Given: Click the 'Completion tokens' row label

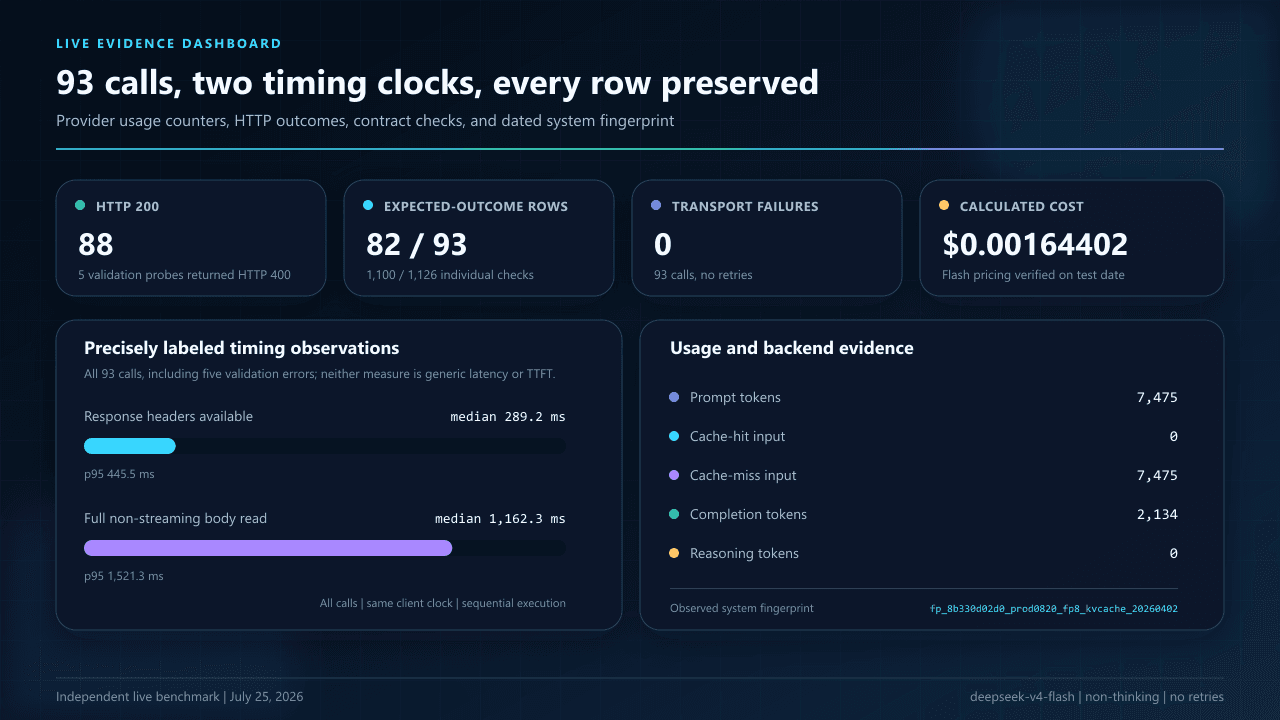Looking at the screenshot, I should click(x=748, y=514).
